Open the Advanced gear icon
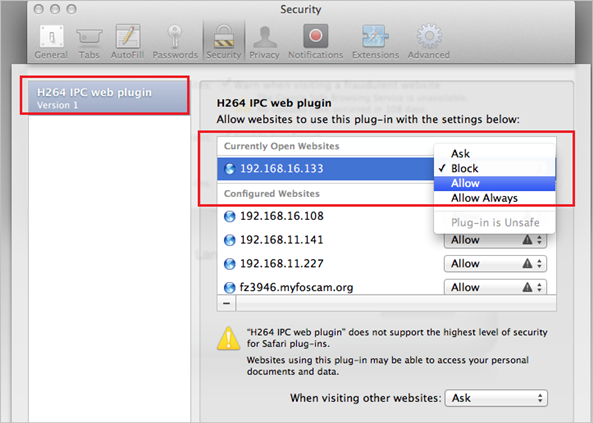The width and height of the screenshot is (593, 423). pos(429,36)
